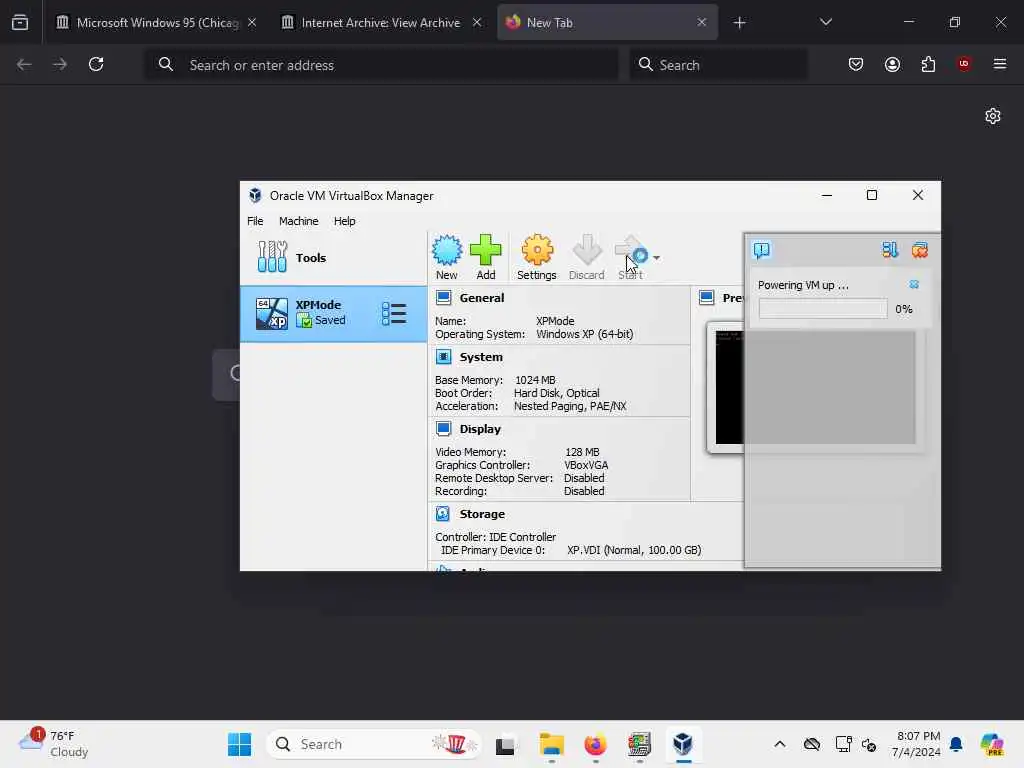Show hidden system tray icons chevron
Image resolution: width=1024 pixels, height=768 pixels.
pyautogui.click(x=780, y=744)
